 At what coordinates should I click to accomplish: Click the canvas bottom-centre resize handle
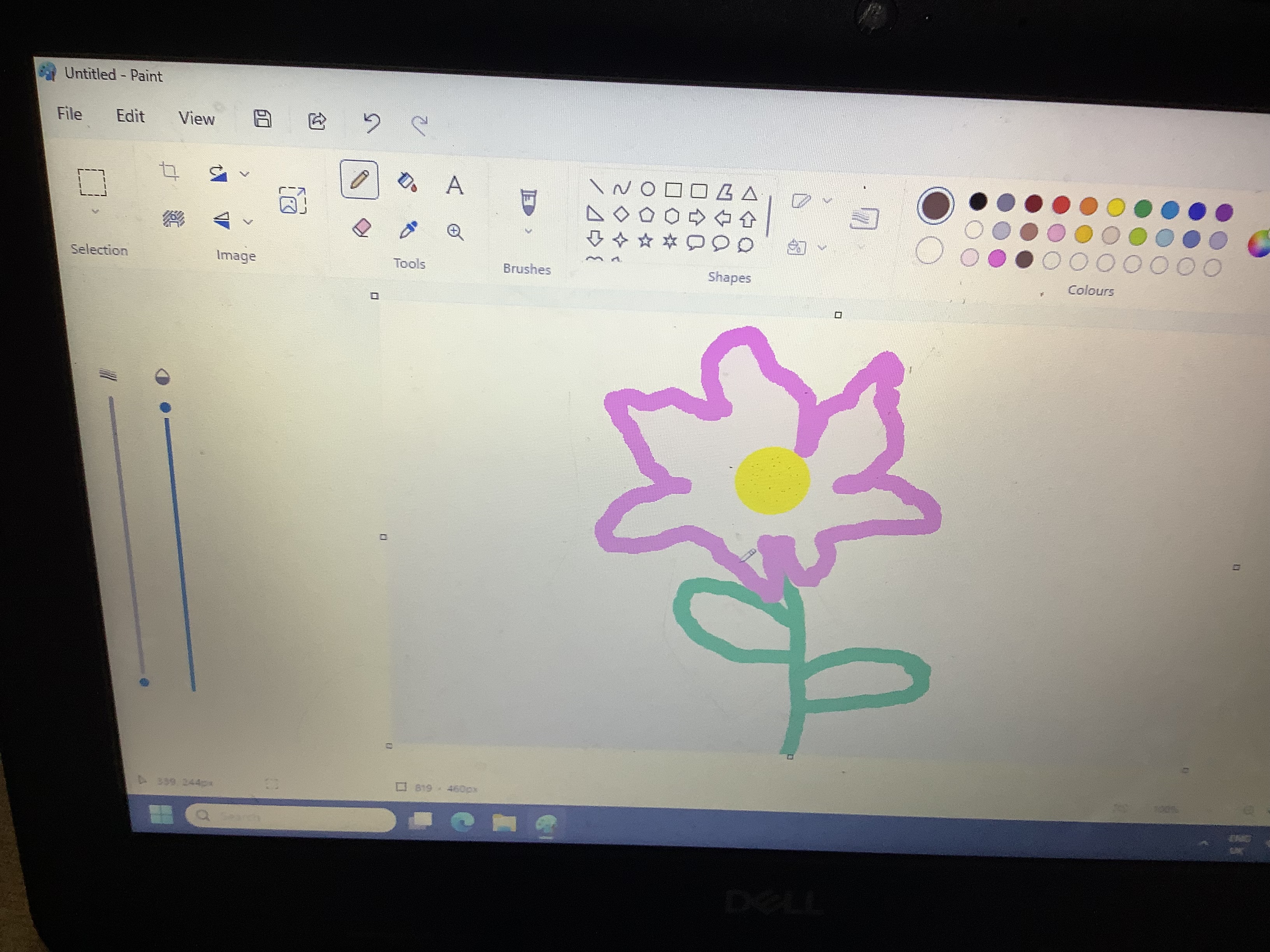click(x=790, y=757)
